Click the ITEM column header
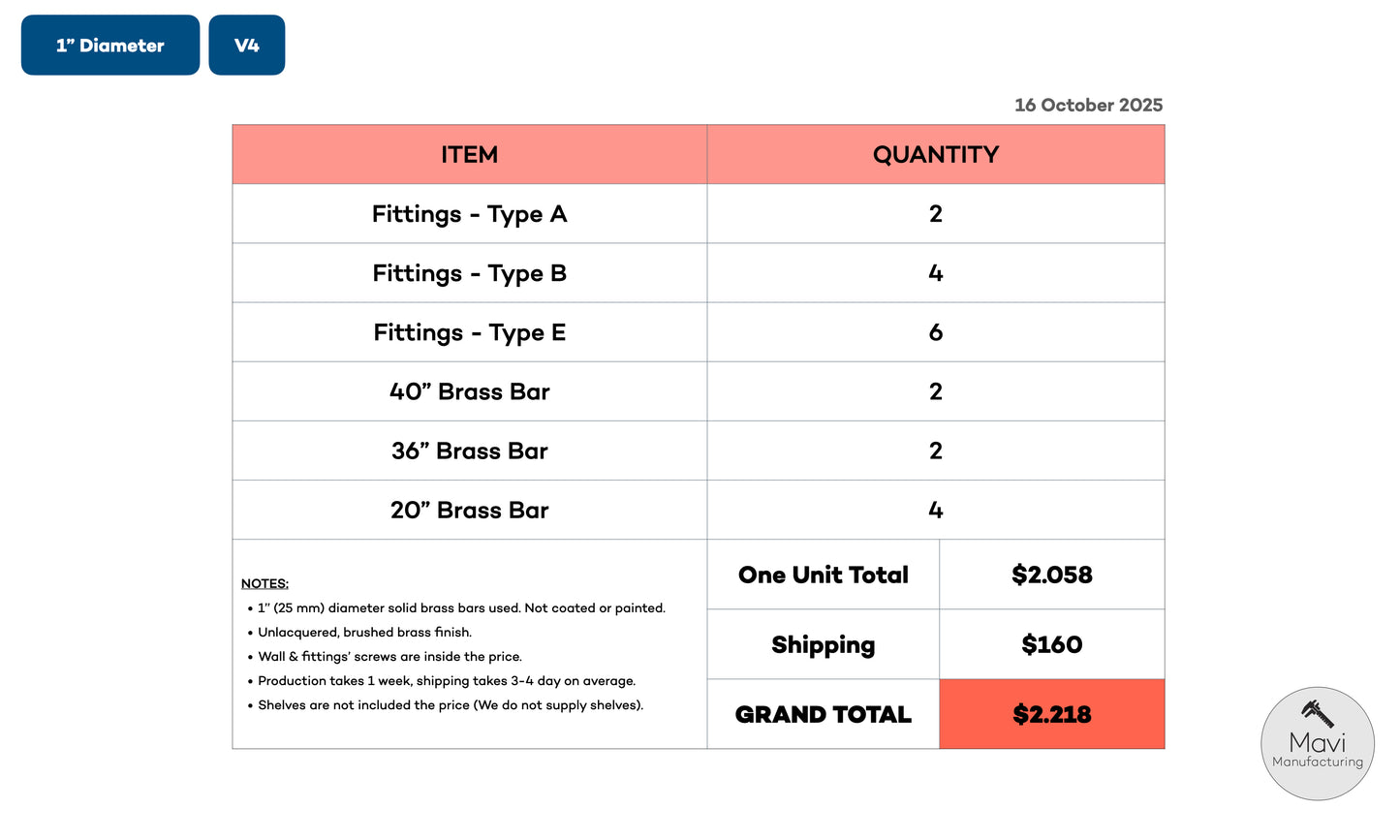Viewport: 1400px width, 840px height. point(470,155)
